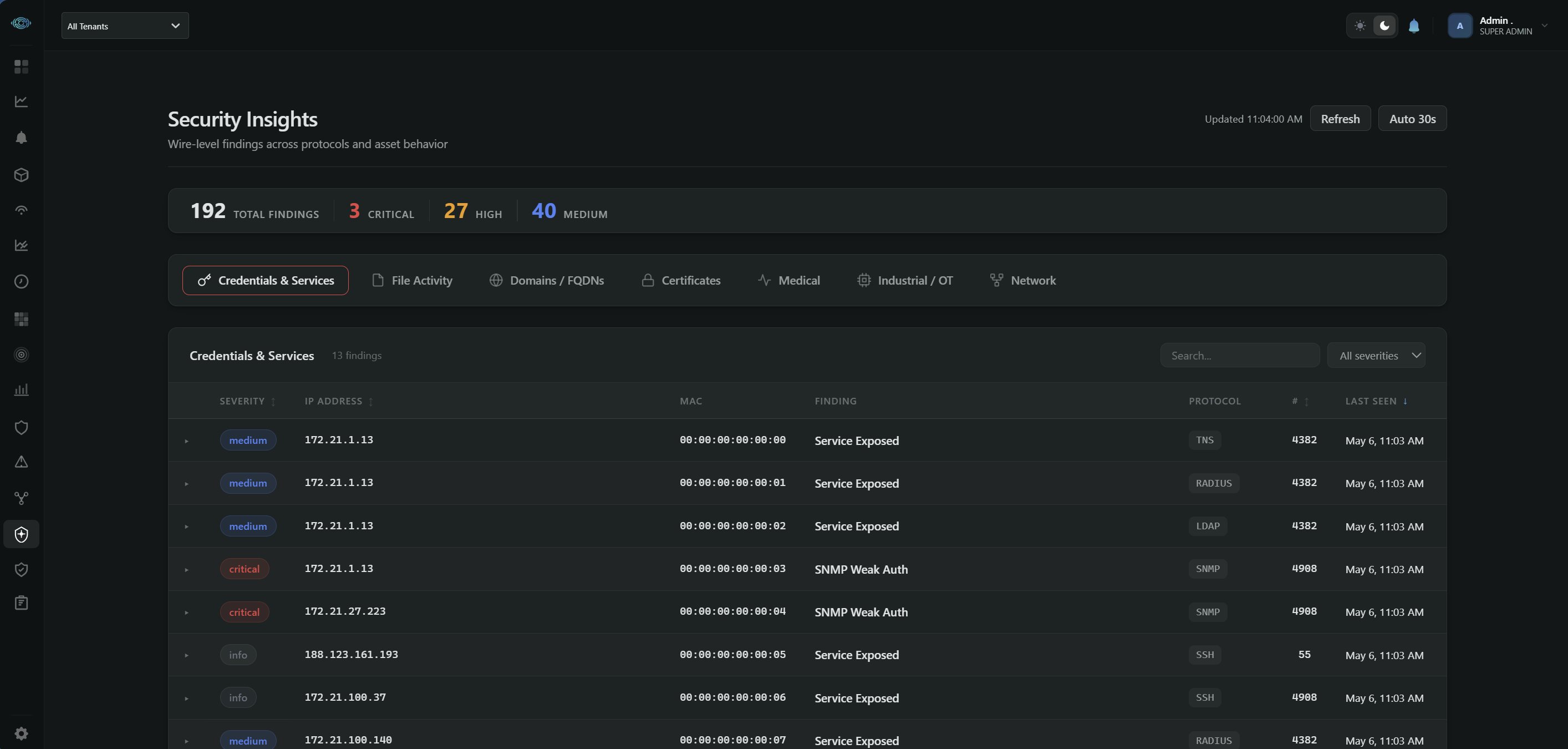This screenshot has height=749, width=1568.
Task: Open the cube assets icon in sidebar
Action: tap(21, 175)
